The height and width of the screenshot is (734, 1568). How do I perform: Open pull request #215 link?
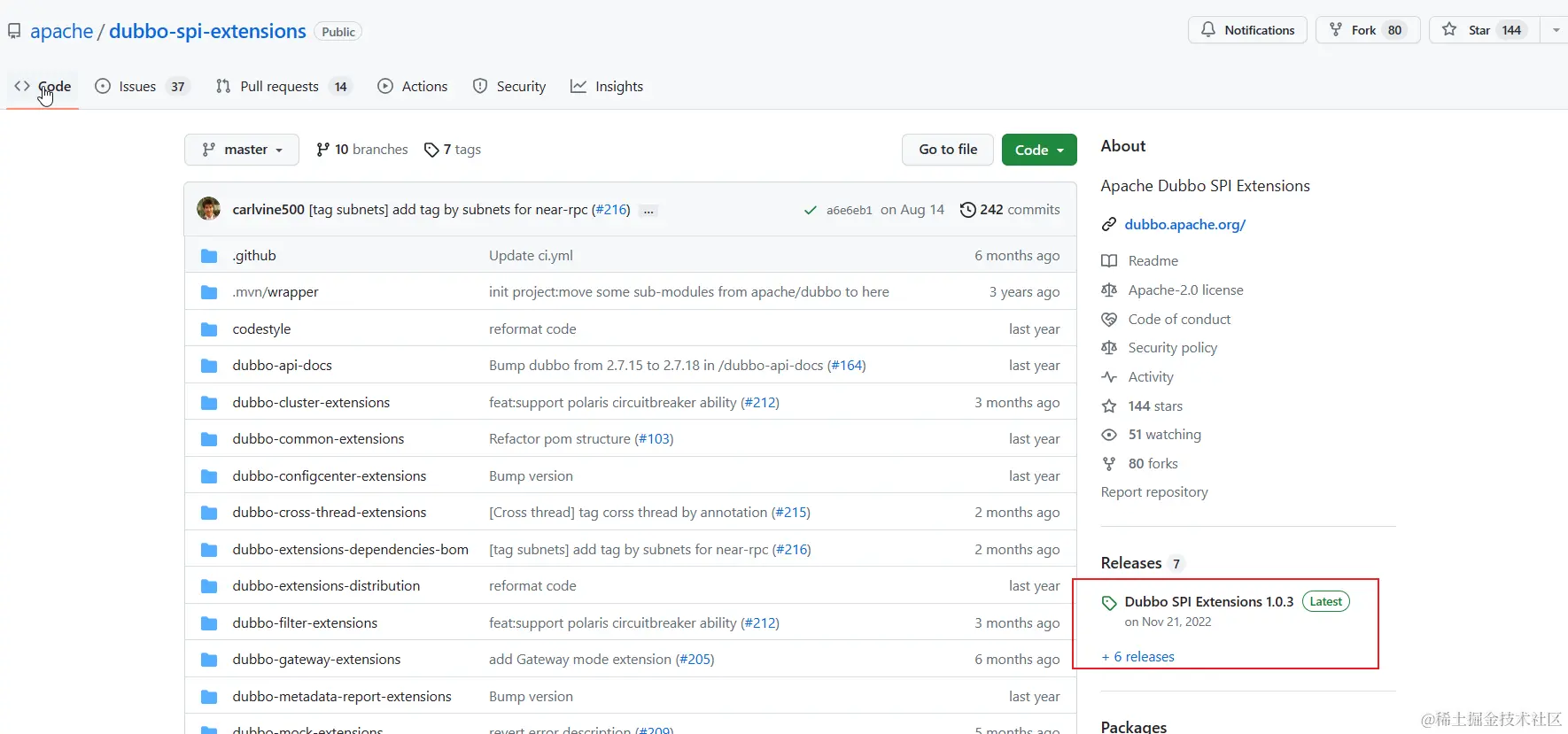coord(791,513)
